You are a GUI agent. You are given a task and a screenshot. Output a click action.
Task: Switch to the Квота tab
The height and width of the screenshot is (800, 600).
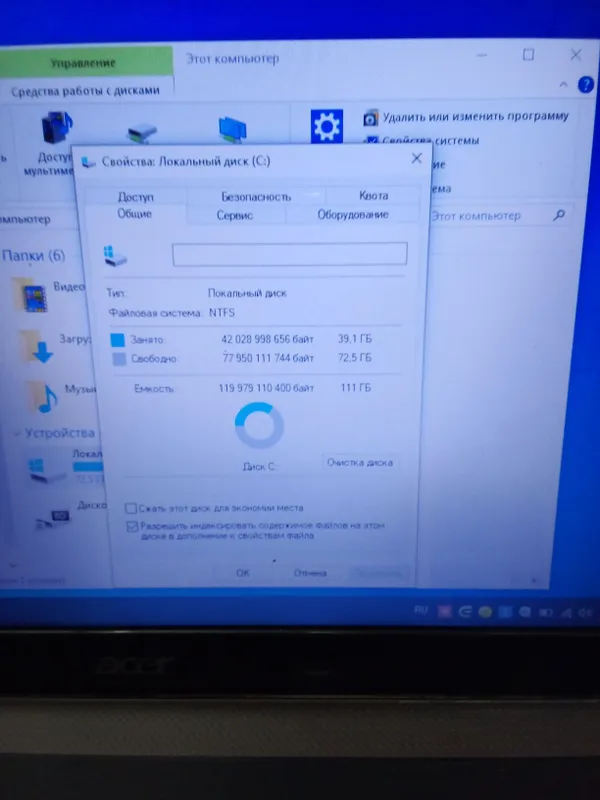click(373, 195)
